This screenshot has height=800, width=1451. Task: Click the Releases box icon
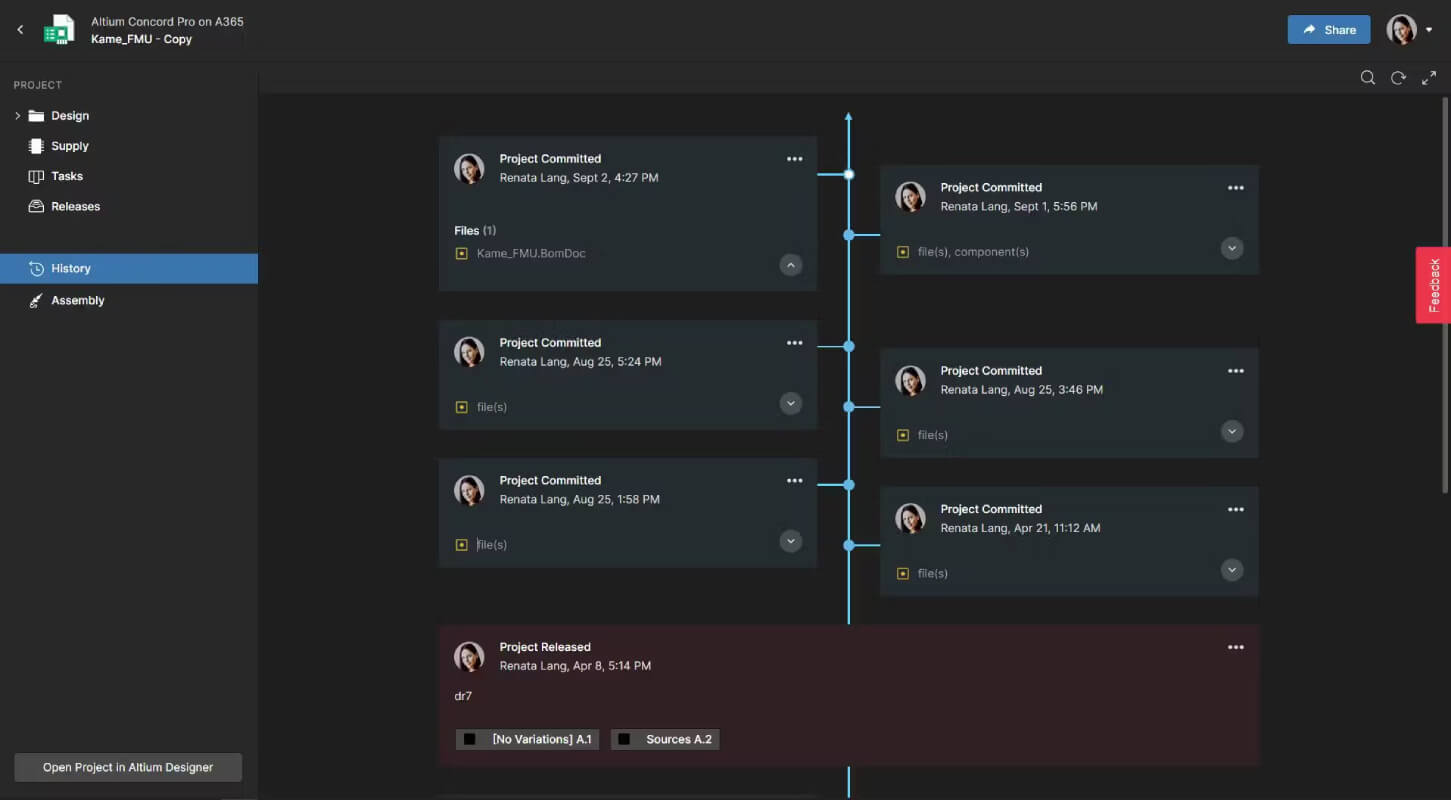click(36, 207)
